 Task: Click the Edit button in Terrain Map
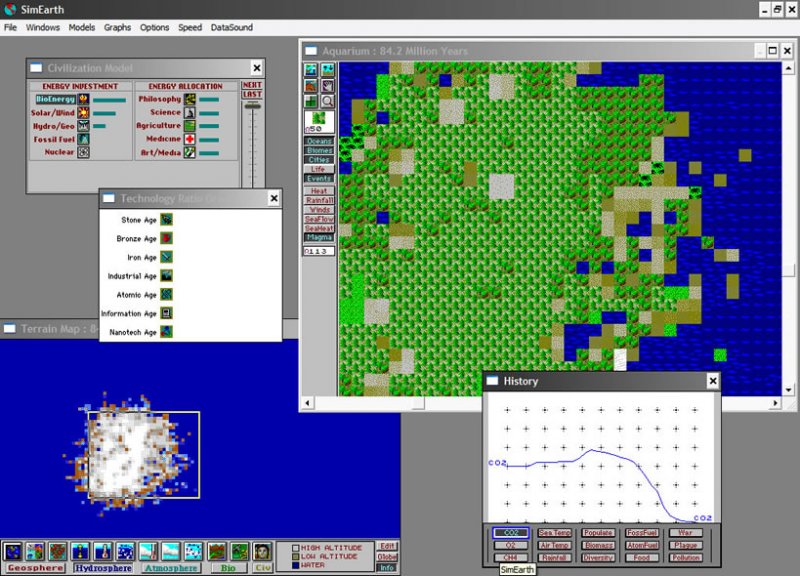point(387,546)
